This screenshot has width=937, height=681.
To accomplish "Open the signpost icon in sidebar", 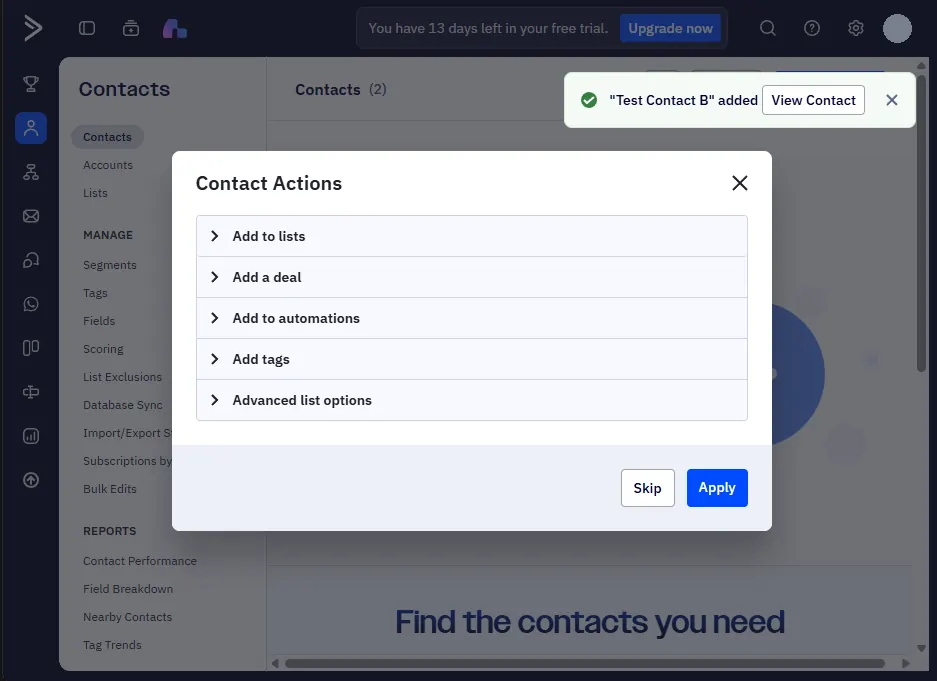I will pyautogui.click(x=31, y=392).
